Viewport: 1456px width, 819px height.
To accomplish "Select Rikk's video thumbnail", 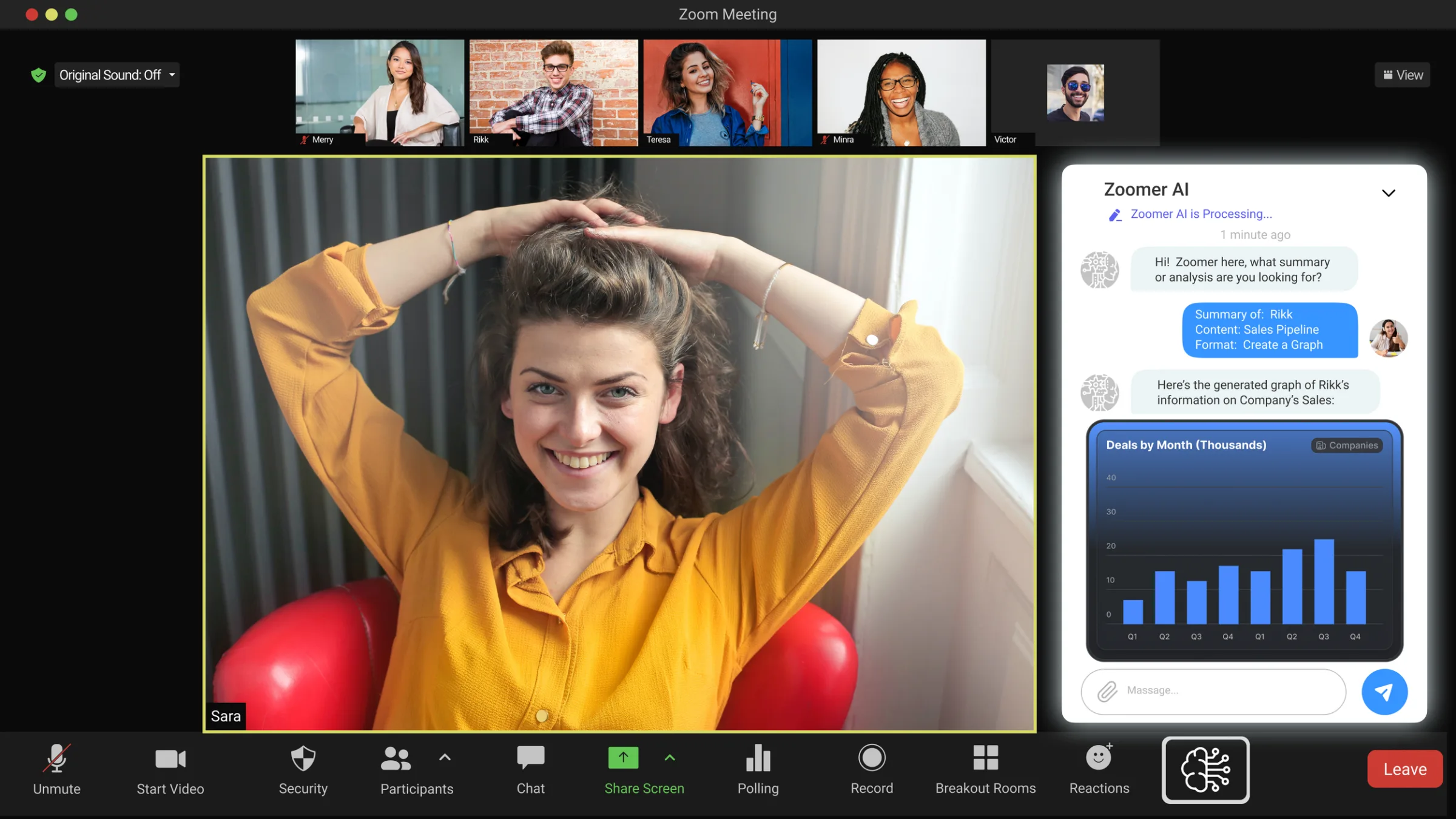I will (553, 92).
